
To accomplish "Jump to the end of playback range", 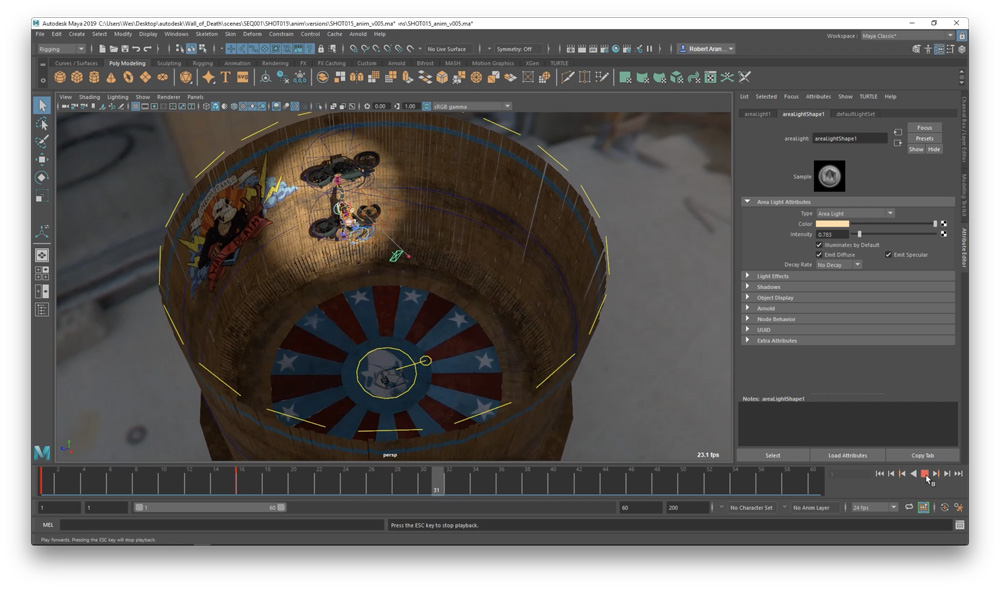I will pos(958,474).
